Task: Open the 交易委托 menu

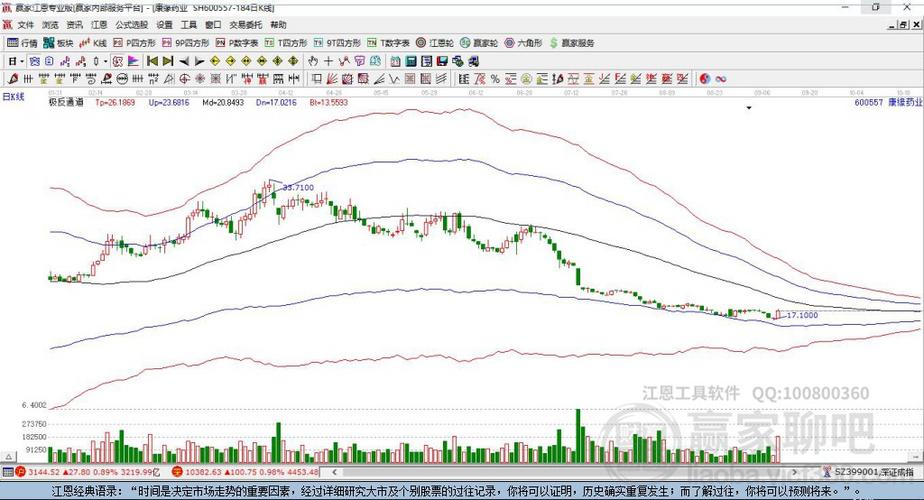Action: (x=246, y=25)
